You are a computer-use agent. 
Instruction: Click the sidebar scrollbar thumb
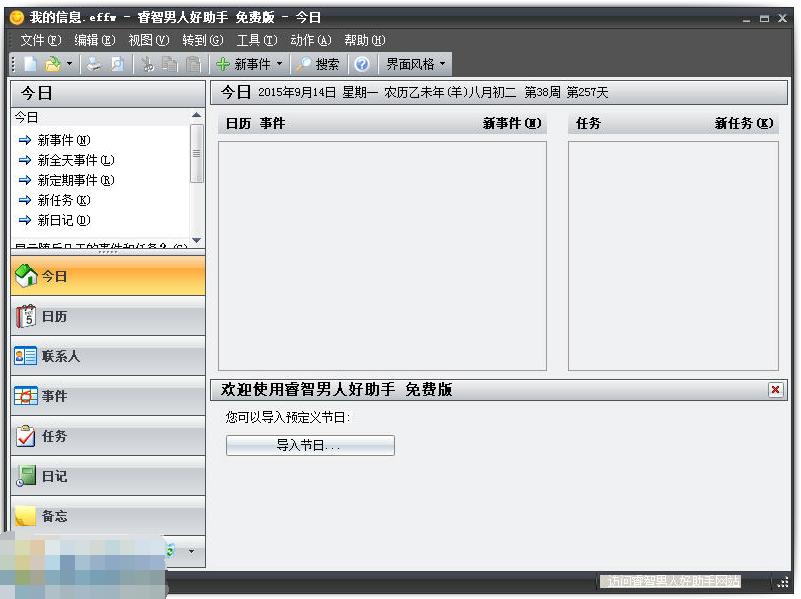[197, 153]
